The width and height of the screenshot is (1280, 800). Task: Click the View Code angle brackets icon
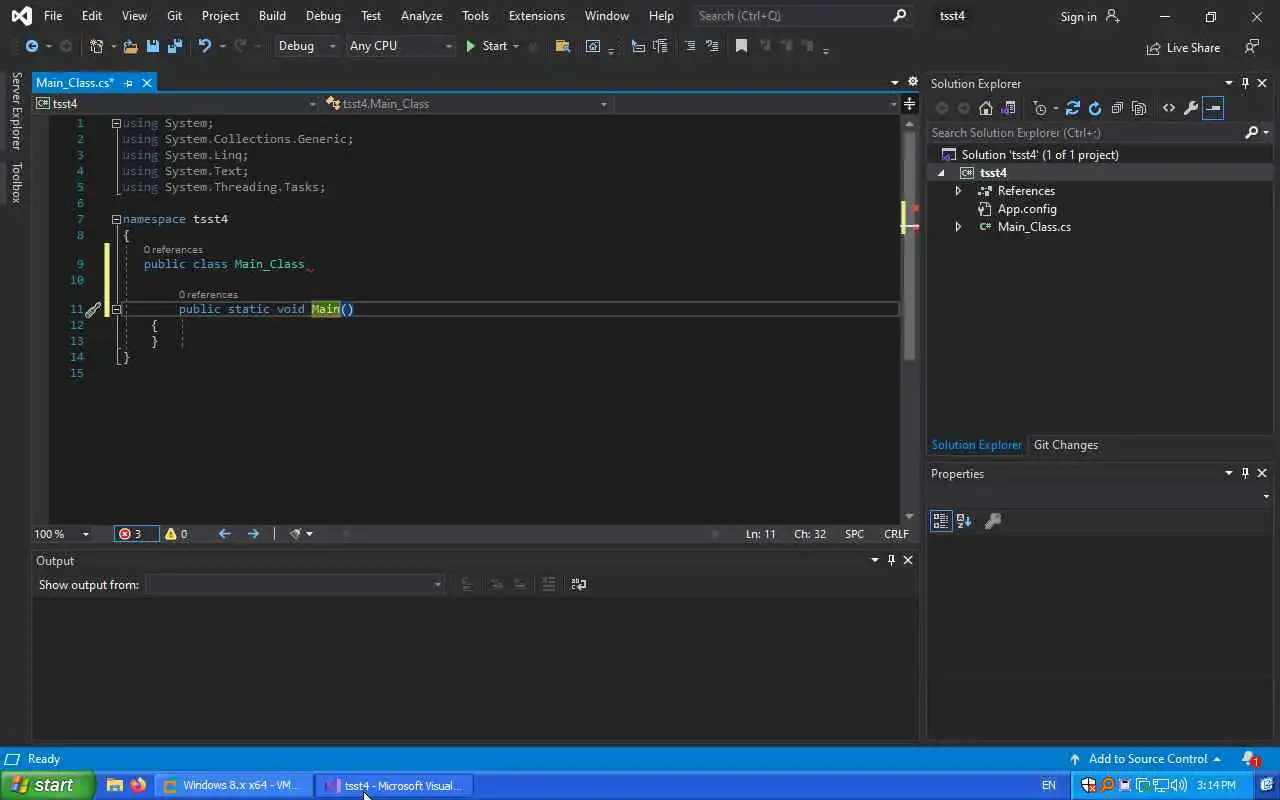pyautogui.click(x=1168, y=108)
